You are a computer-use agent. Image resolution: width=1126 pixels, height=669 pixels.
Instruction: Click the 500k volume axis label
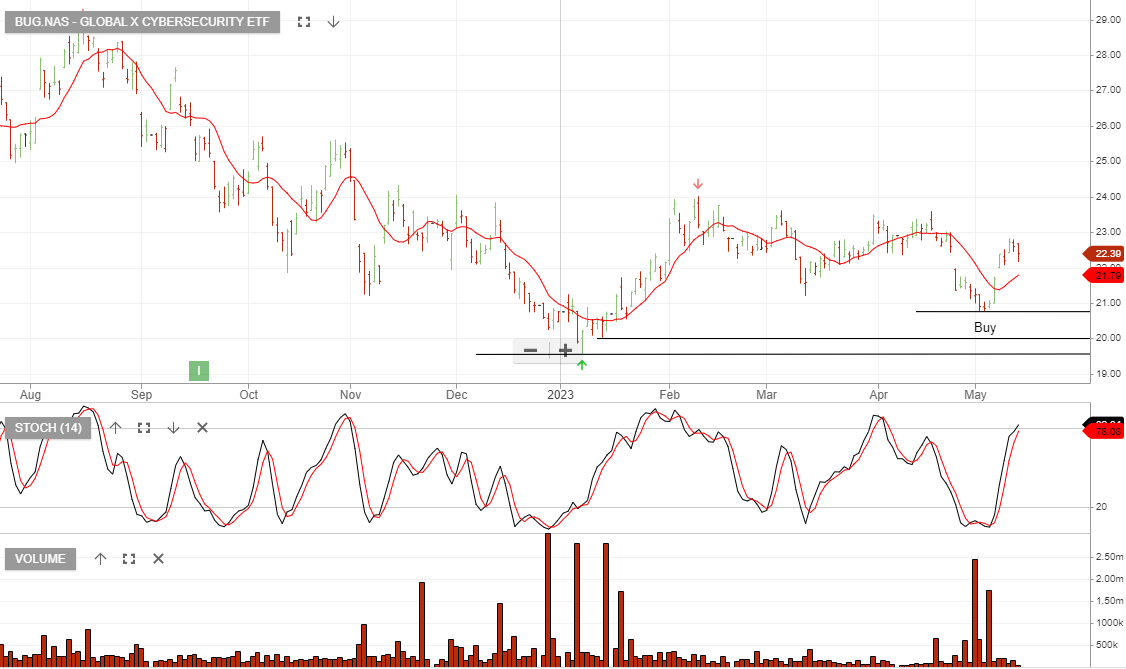(1109, 645)
